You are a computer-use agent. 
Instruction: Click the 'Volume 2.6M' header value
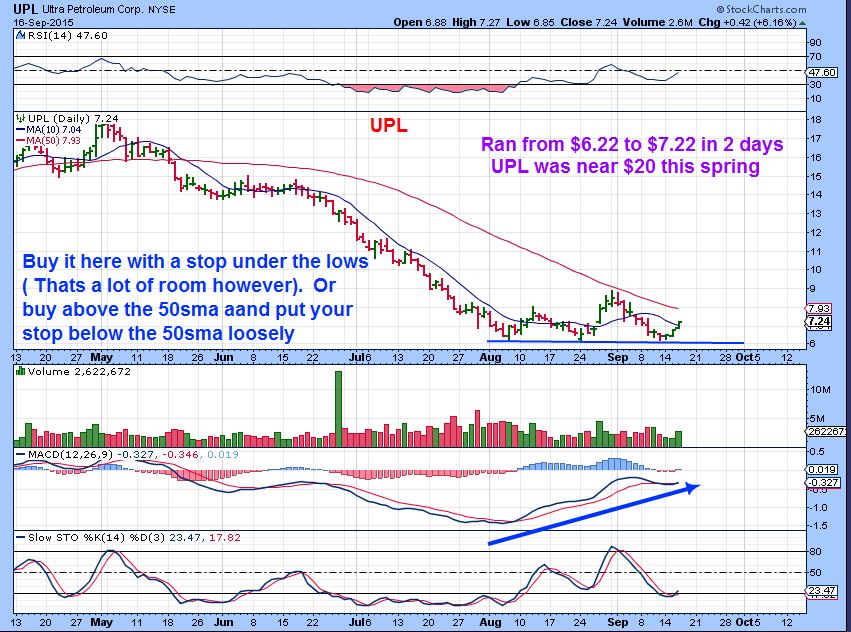coord(657,22)
